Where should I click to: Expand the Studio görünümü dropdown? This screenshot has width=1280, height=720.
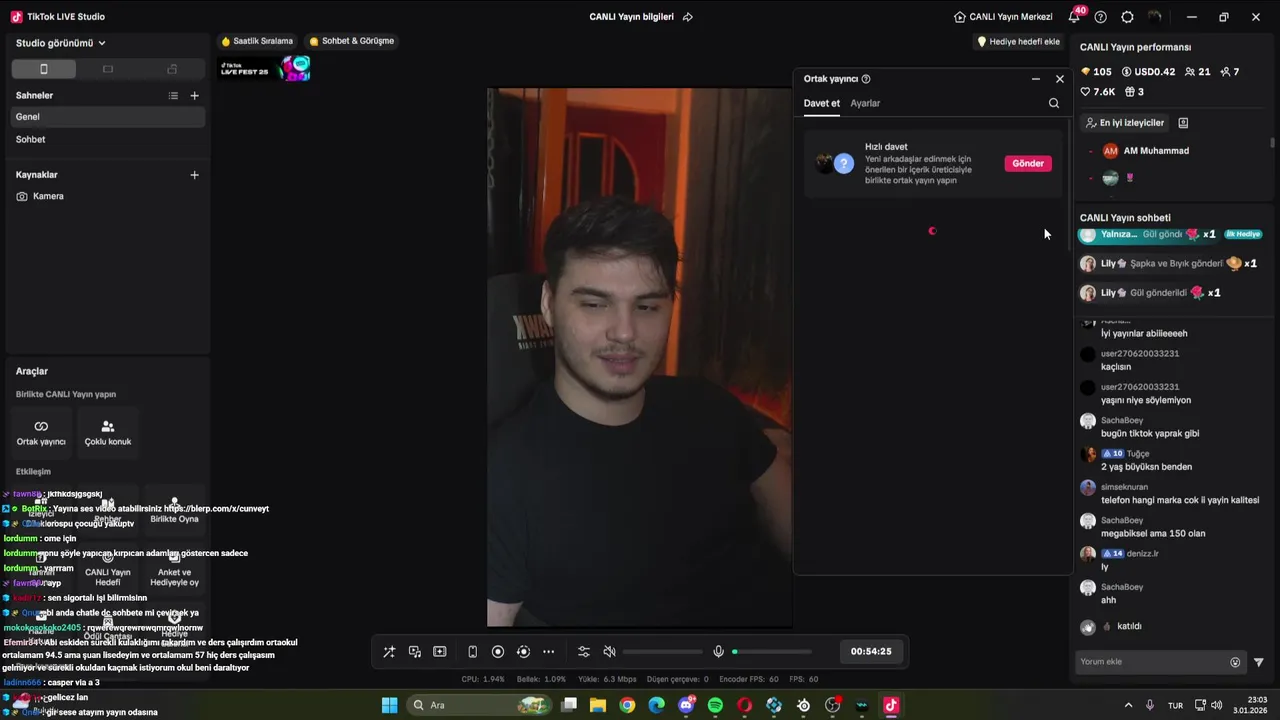[x=60, y=43]
